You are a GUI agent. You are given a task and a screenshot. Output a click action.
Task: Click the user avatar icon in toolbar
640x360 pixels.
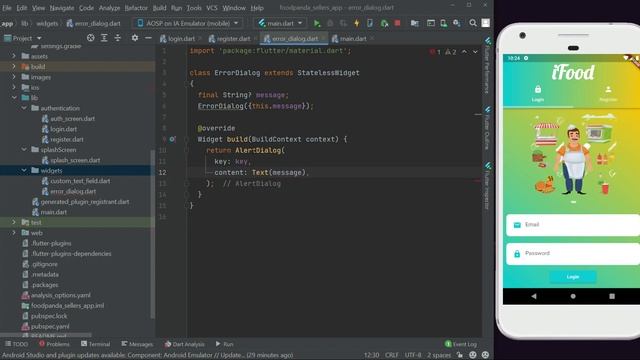(486, 23)
